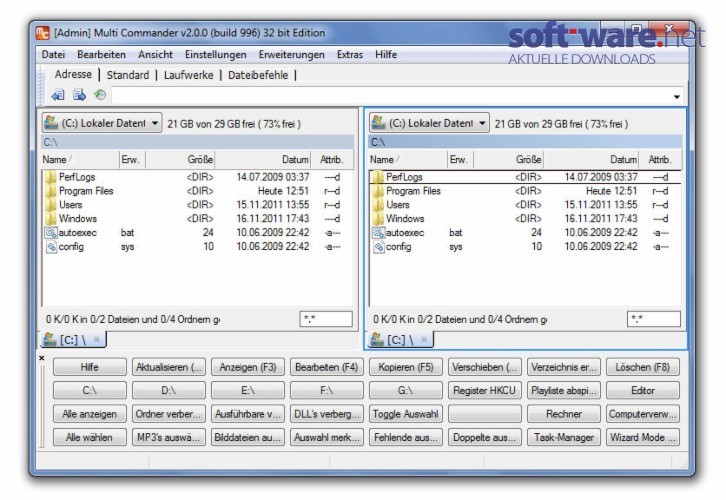Select the Adresse toolbar tab
Viewport: 726px width, 500px height.
tap(73, 74)
